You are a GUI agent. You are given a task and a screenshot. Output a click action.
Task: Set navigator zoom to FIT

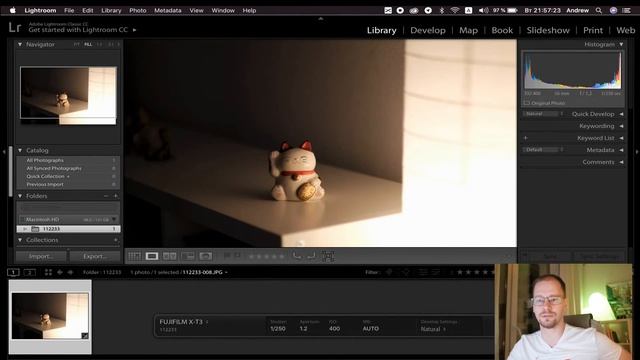click(x=76, y=44)
